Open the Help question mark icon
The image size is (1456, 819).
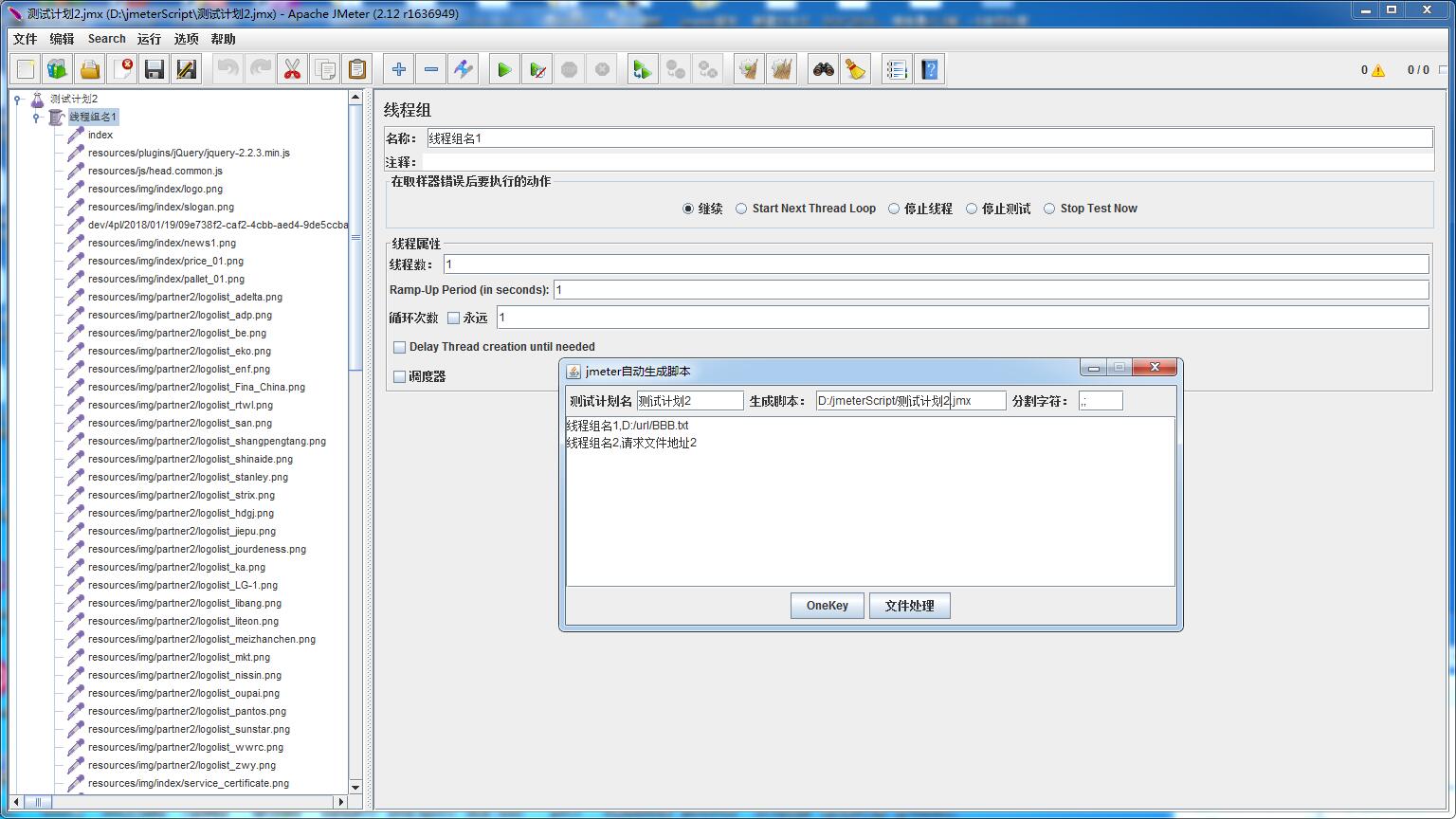929,69
